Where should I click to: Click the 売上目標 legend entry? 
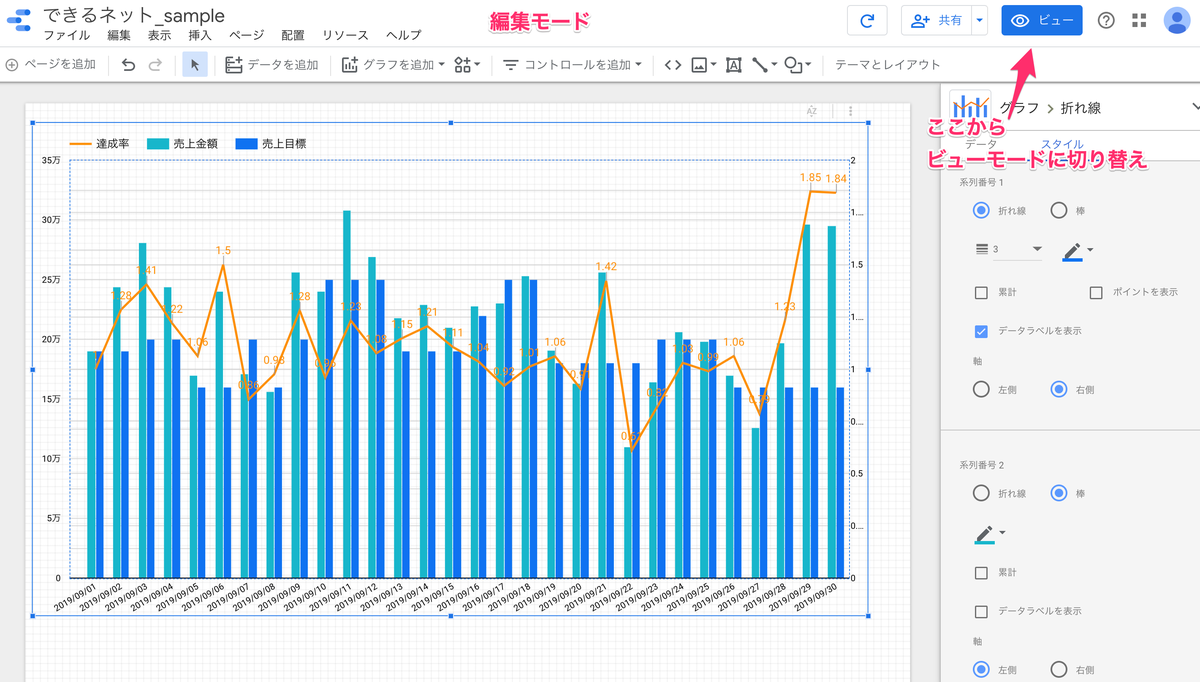click(271, 143)
